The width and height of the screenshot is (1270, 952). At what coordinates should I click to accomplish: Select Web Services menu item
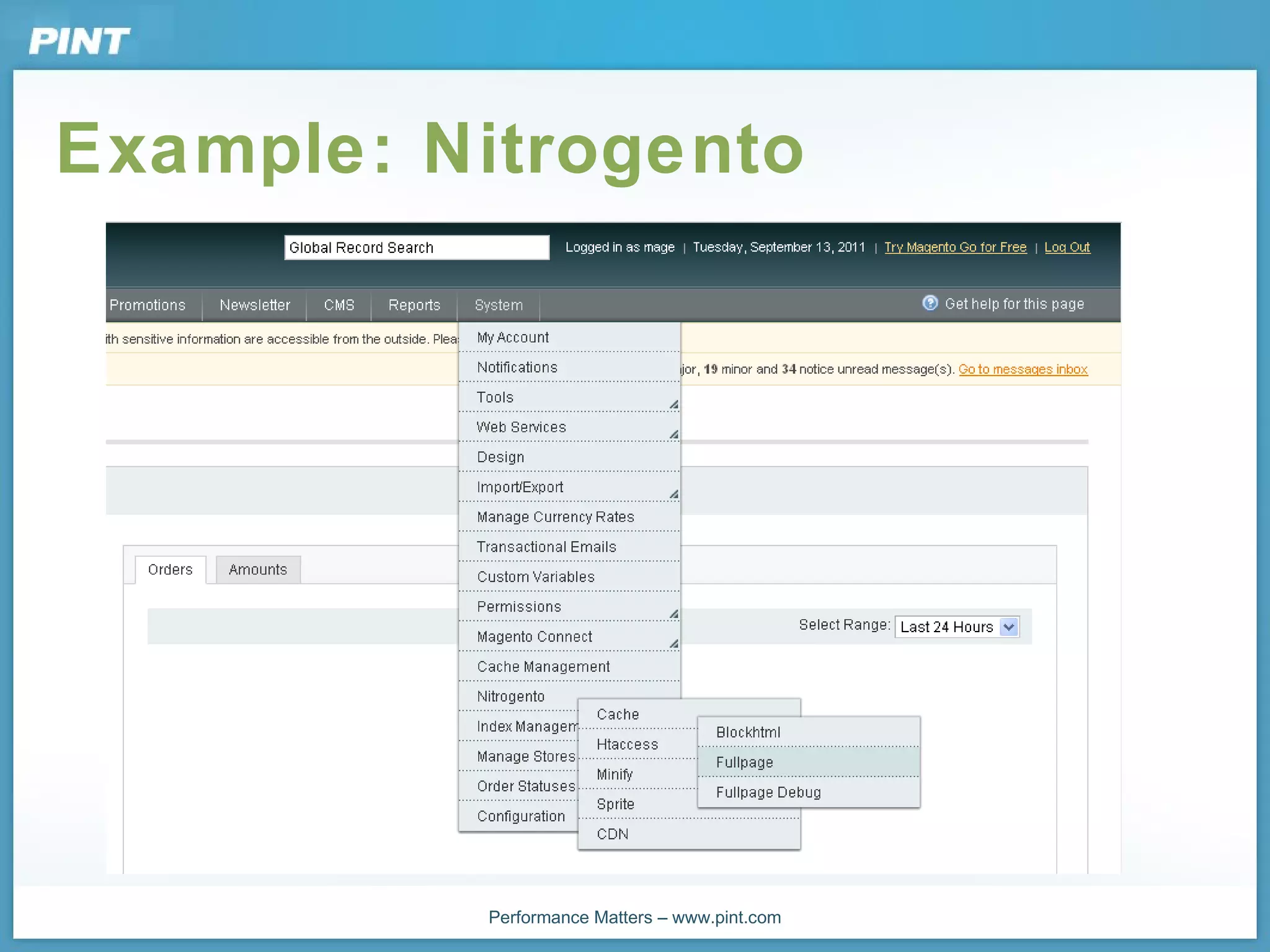569,427
